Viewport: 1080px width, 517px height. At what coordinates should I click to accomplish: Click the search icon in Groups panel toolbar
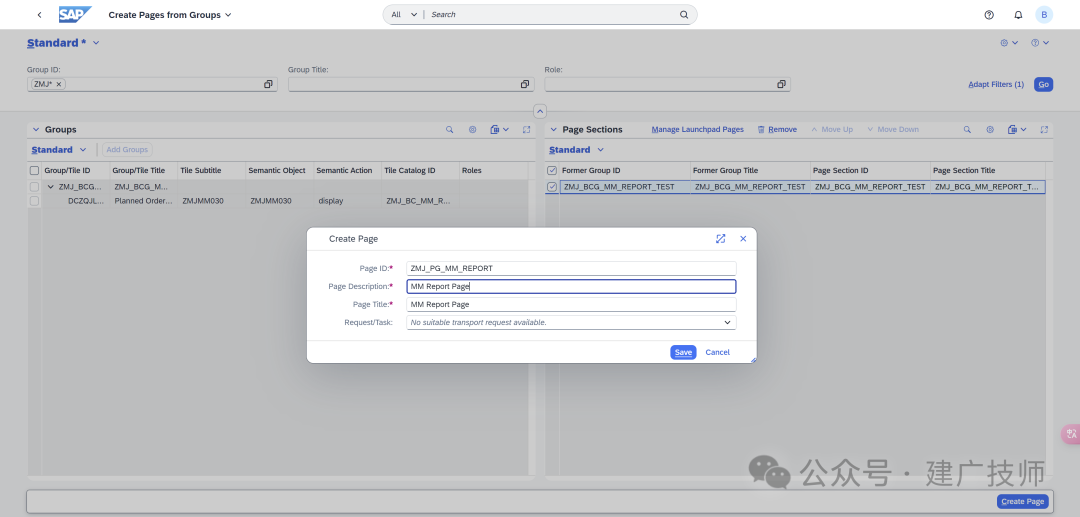point(450,129)
